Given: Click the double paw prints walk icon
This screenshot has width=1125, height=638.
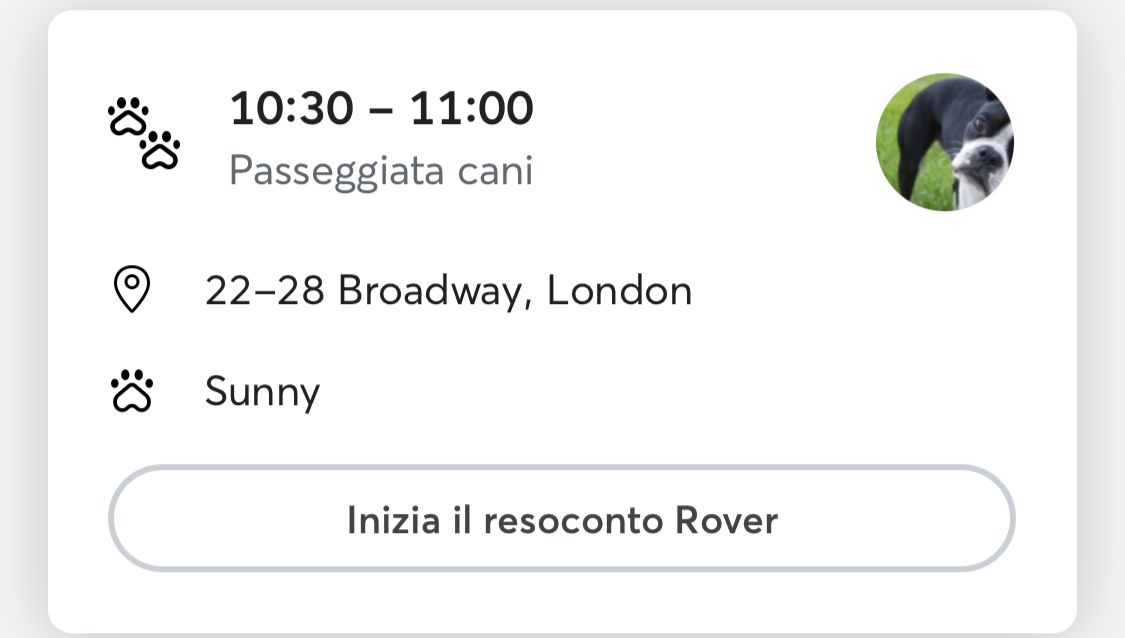Looking at the screenshot, I should click(x=143, y=133).
